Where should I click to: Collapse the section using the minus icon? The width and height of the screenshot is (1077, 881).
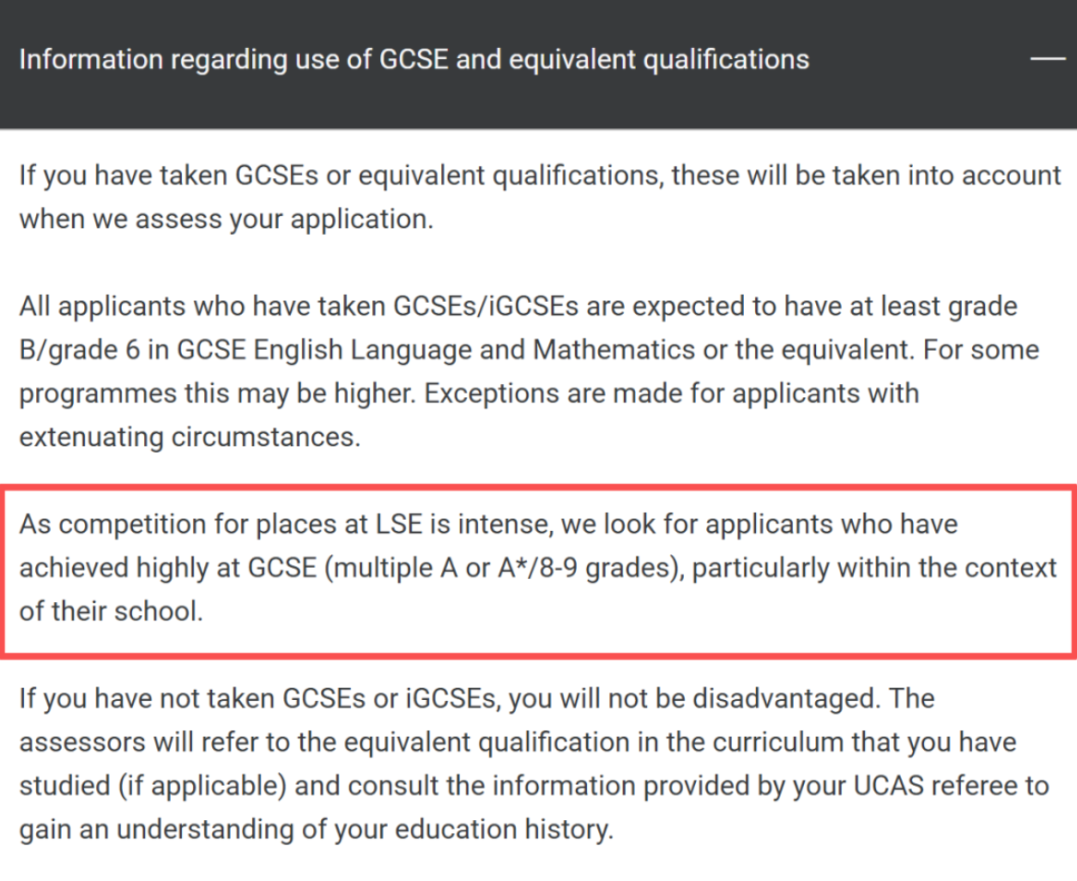coord(1047,60)
